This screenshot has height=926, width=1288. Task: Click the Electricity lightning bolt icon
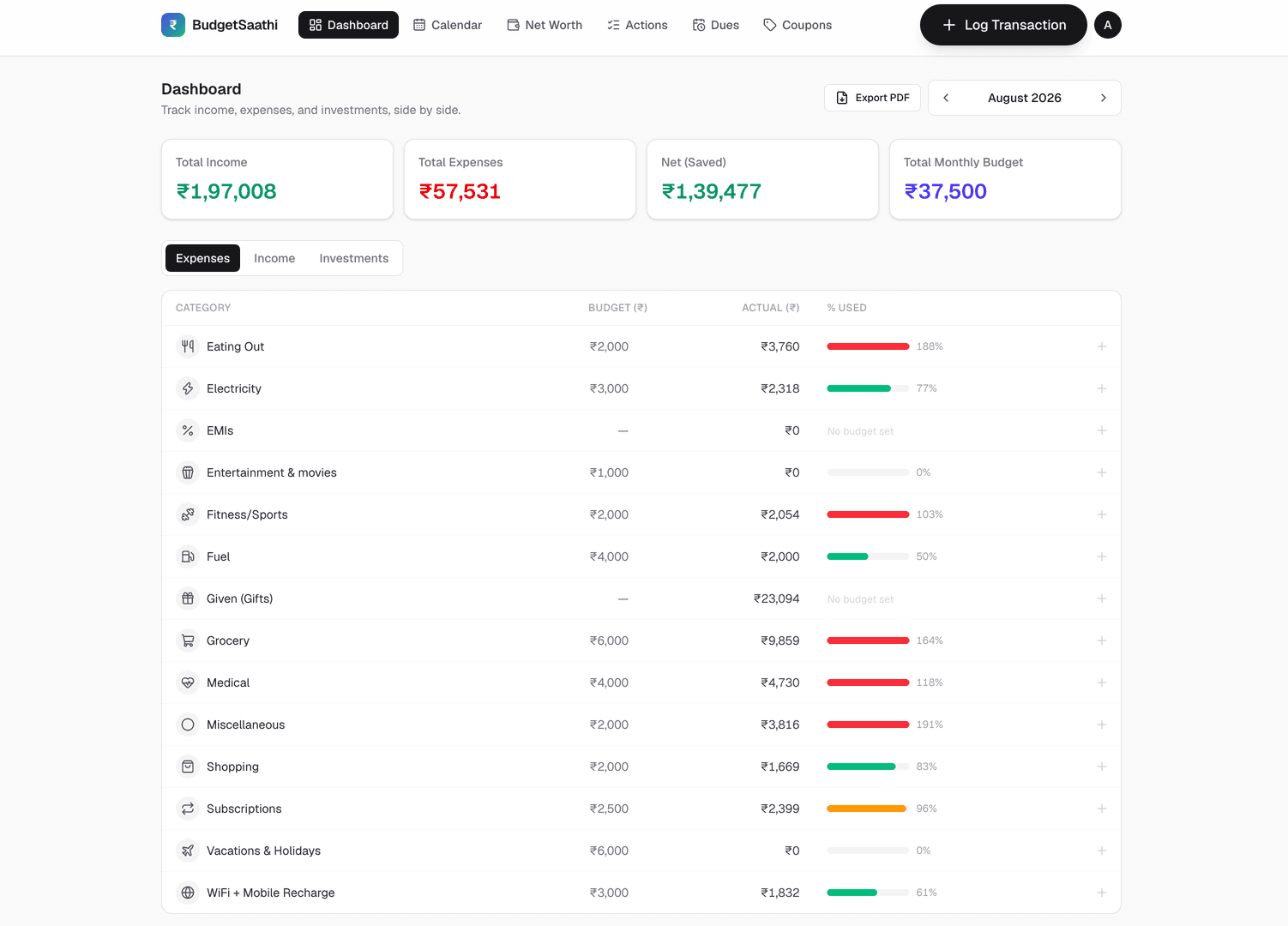click(x=188, y=388)
